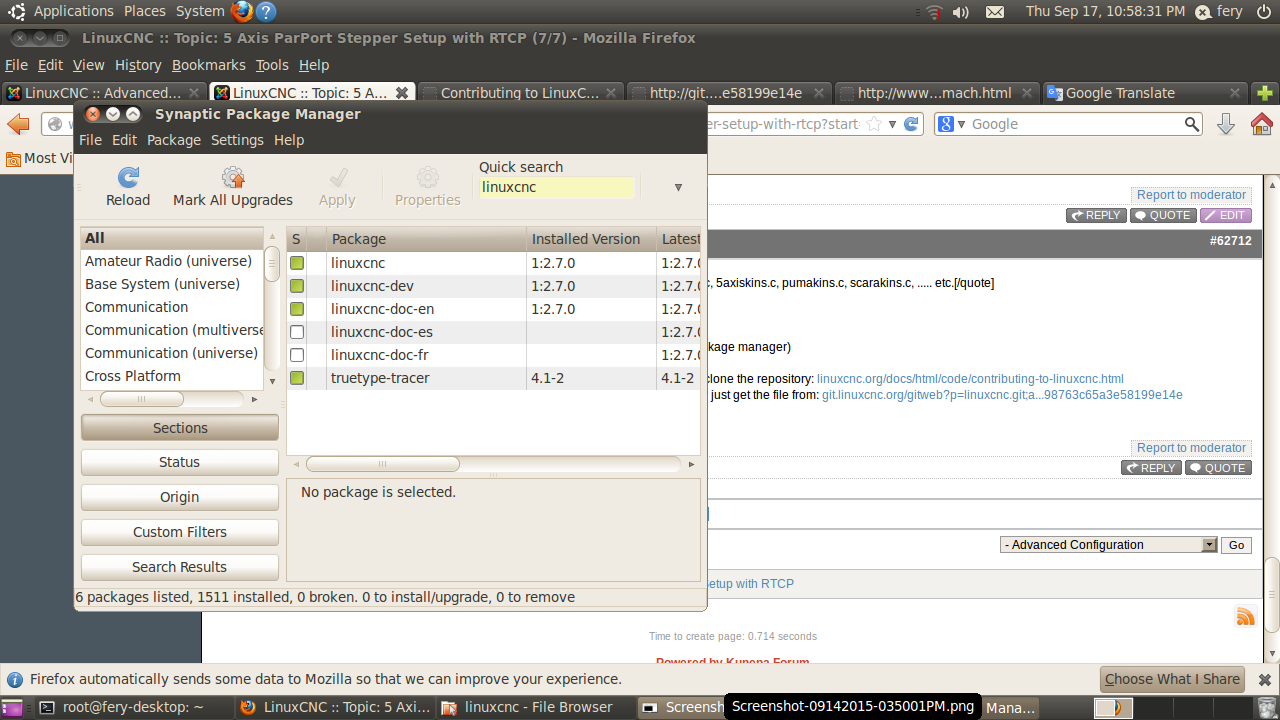Open the user menu for fery
This screenshot has width=1280, height=720.
(x=1218, y=11)
